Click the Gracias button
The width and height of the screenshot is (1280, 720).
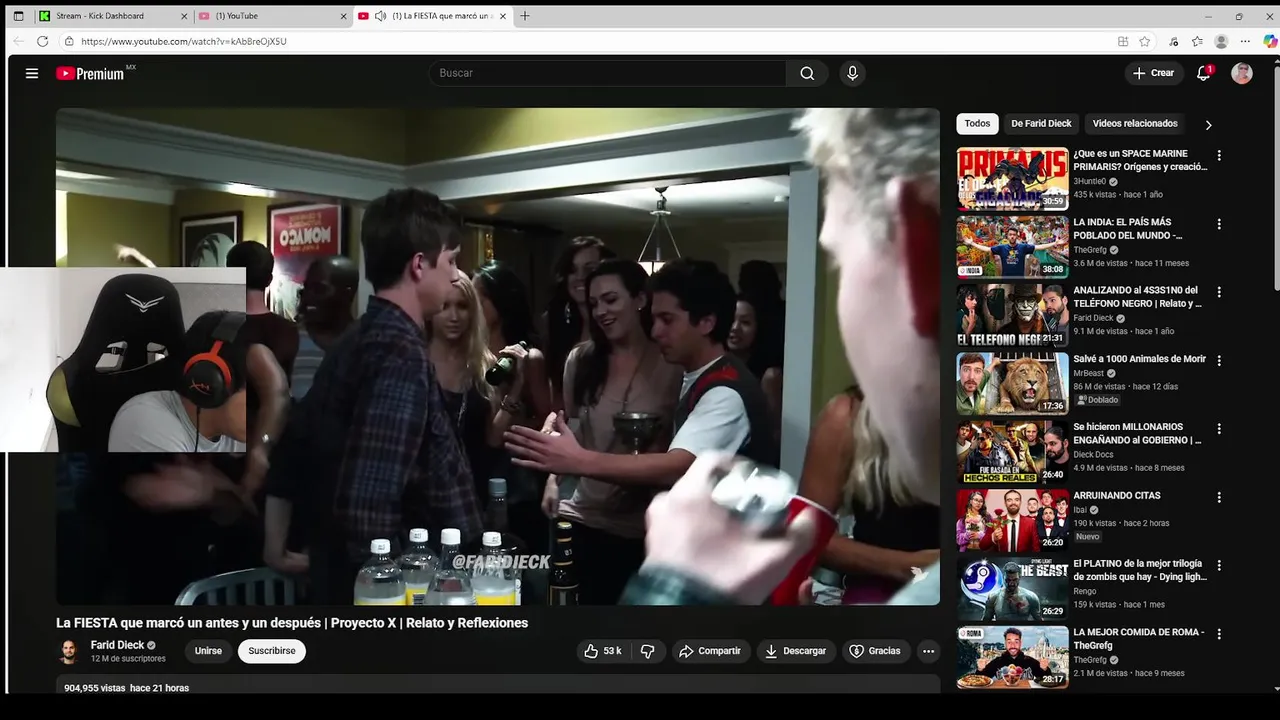(876, 651)
